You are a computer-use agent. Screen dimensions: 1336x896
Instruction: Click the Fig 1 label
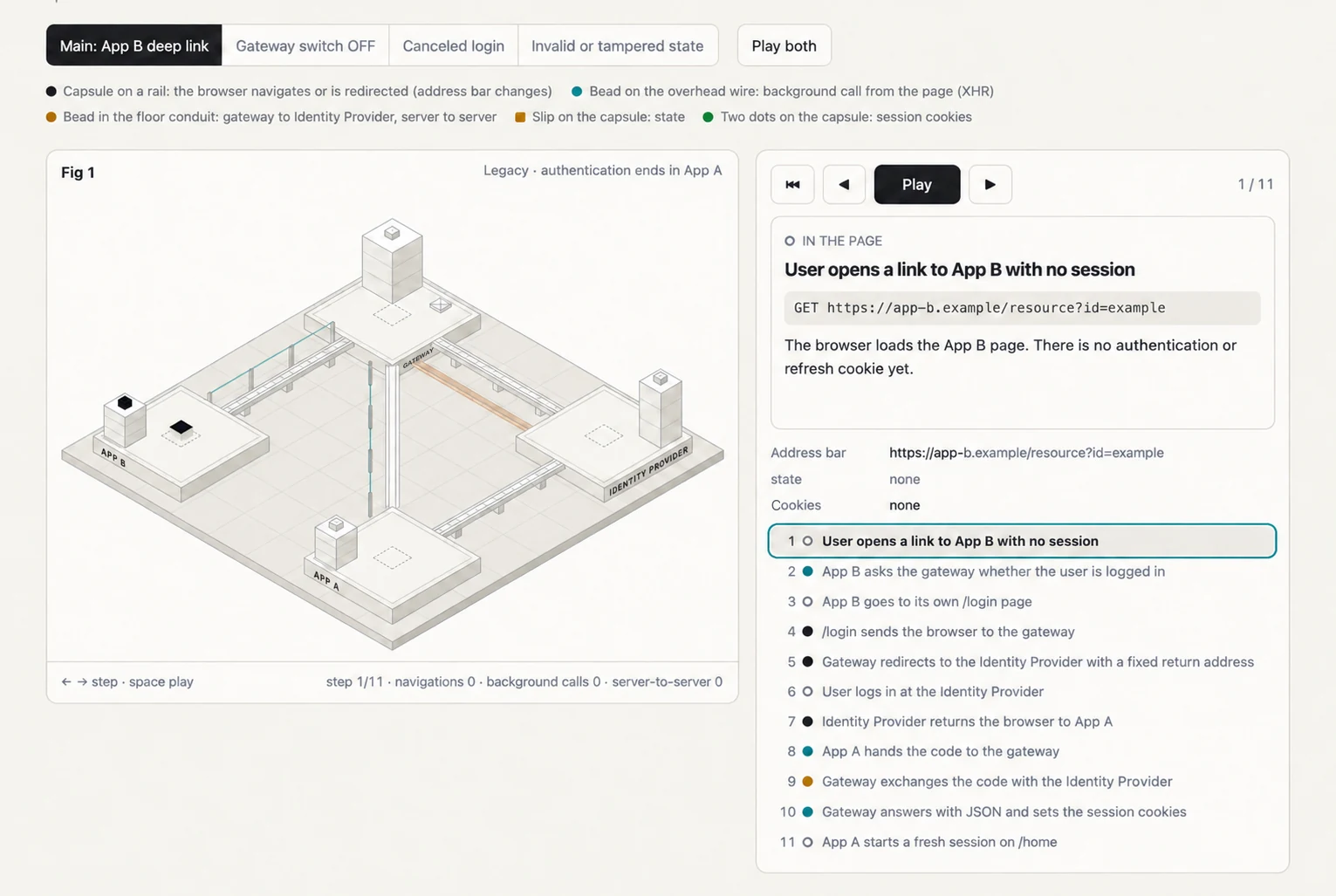pyautogui.click(x=78, y=172)
